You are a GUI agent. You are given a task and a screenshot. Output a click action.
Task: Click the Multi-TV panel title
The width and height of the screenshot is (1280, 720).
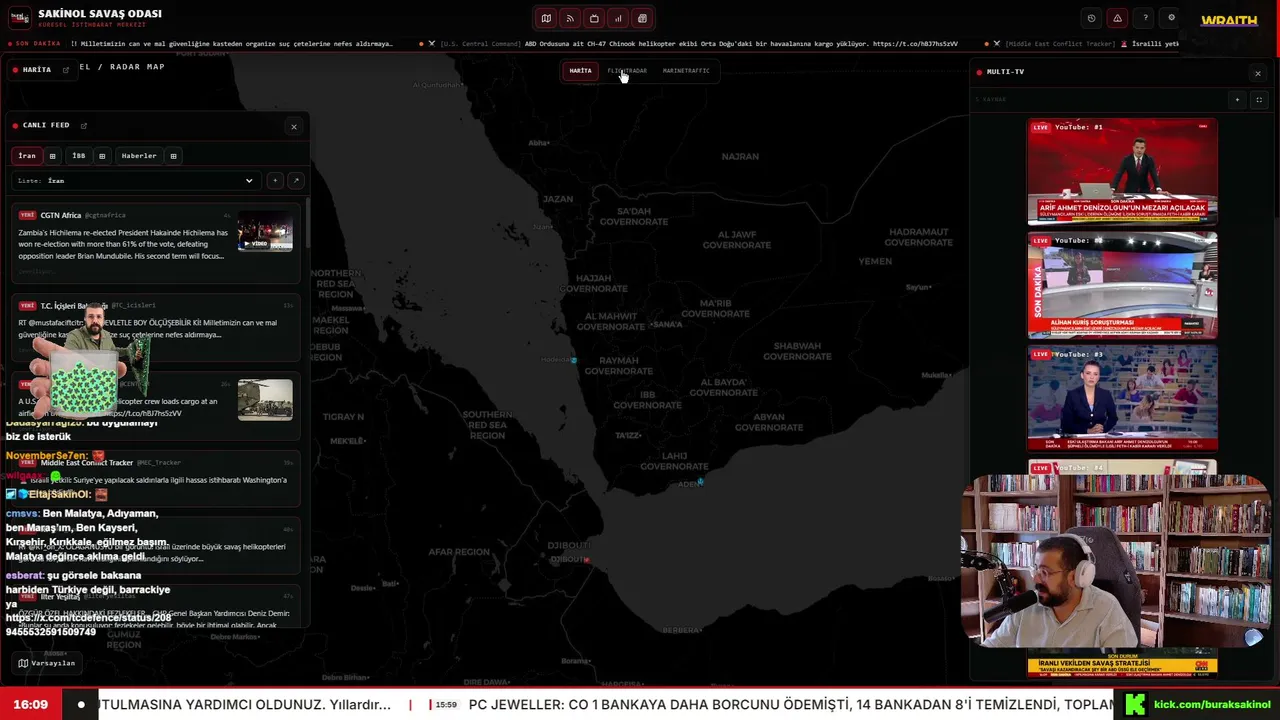1005,72
